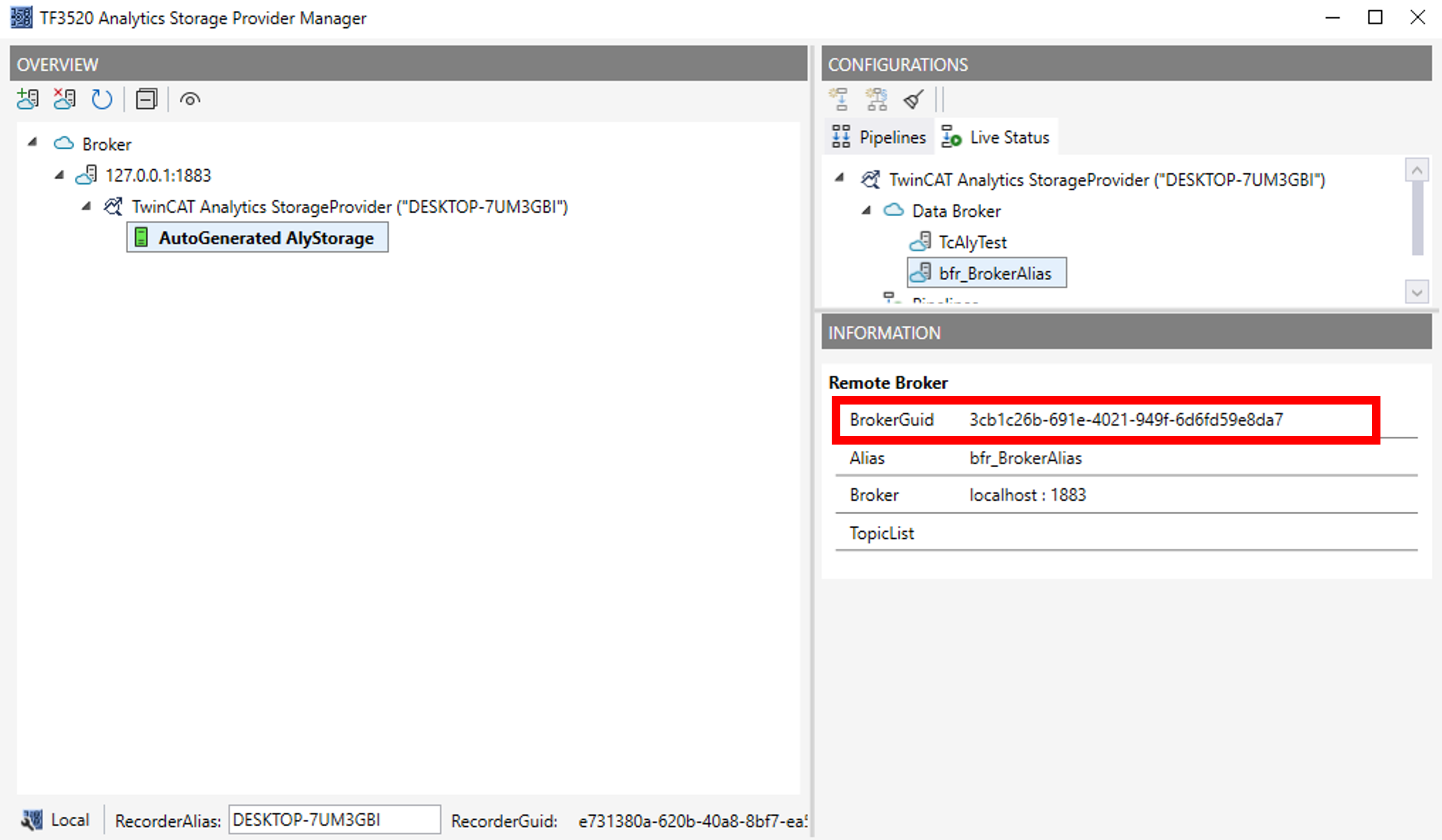Click the TopicList row label
This screenshot has width=1442, height=840.
tap(882, 533)
